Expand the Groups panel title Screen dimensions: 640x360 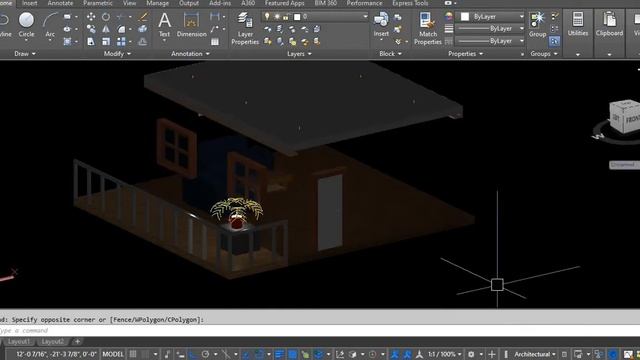tap(544, 53)
